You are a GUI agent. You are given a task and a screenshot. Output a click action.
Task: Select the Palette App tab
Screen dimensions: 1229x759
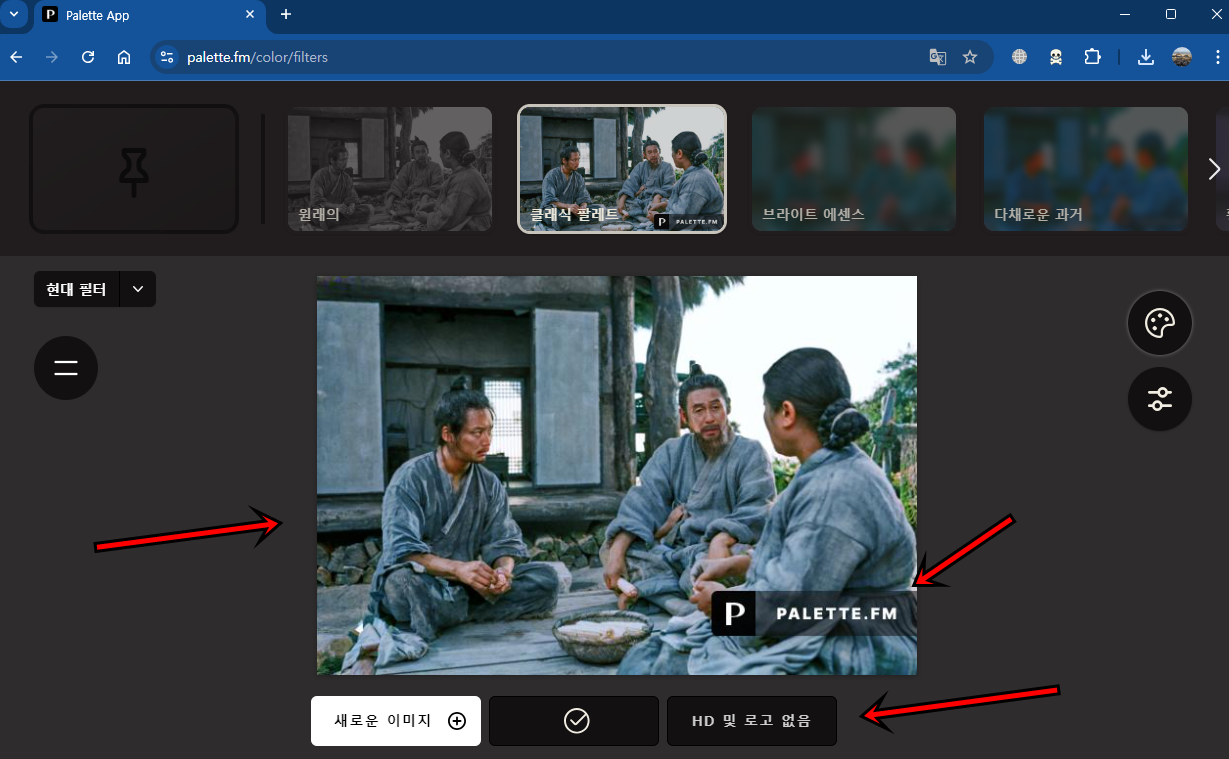click(151, 15)
